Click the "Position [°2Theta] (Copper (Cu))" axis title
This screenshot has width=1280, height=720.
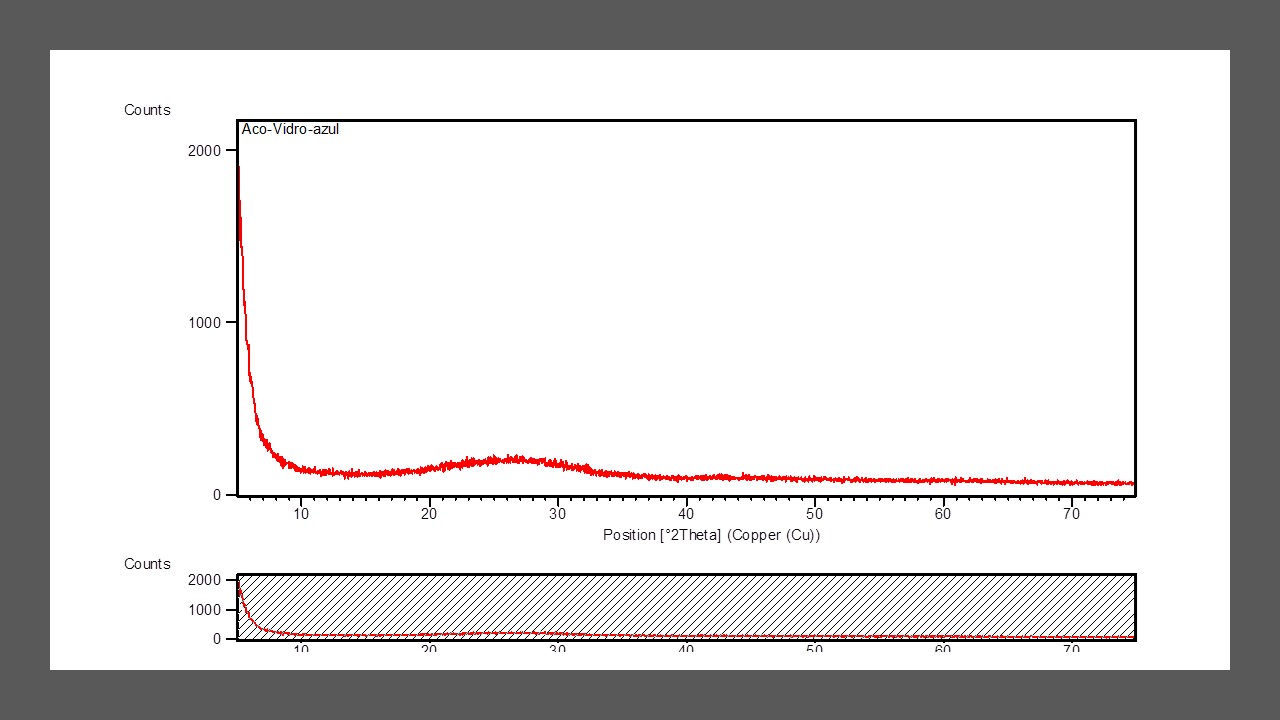tap(711, 535)
